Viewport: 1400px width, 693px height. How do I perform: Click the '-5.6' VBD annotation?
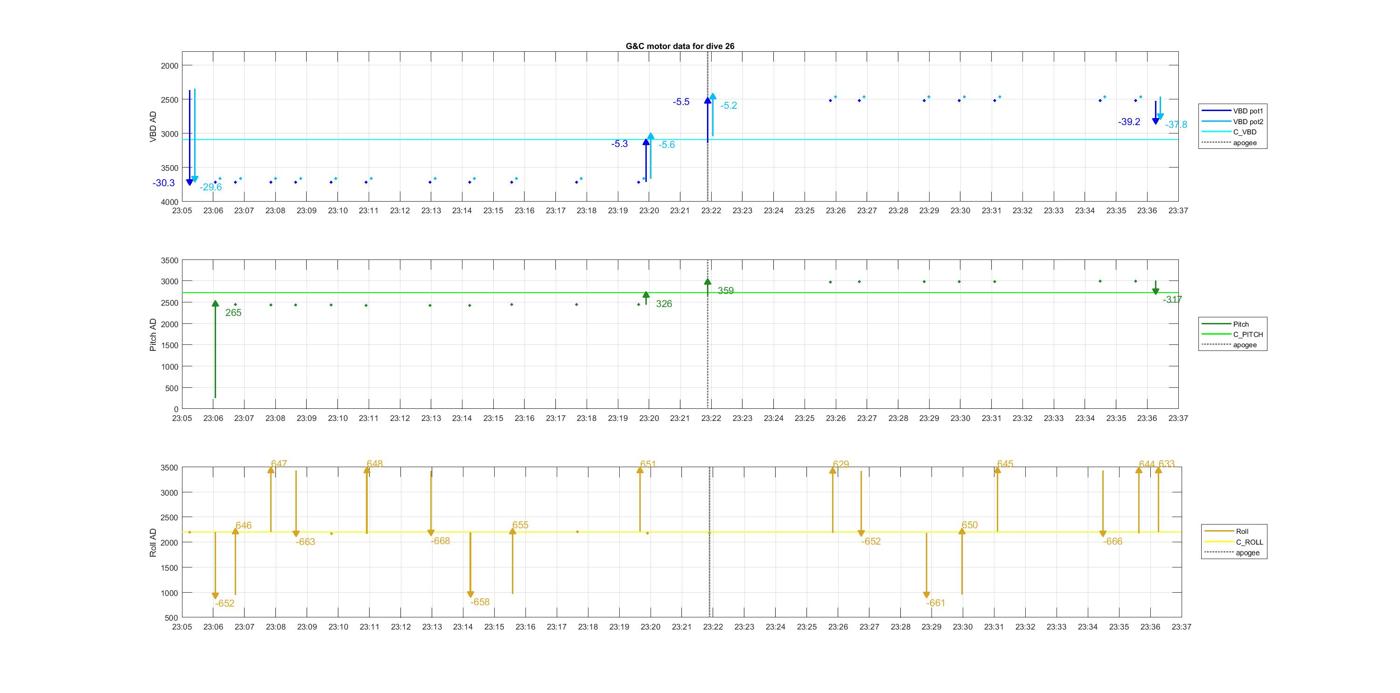coord(667,145)
